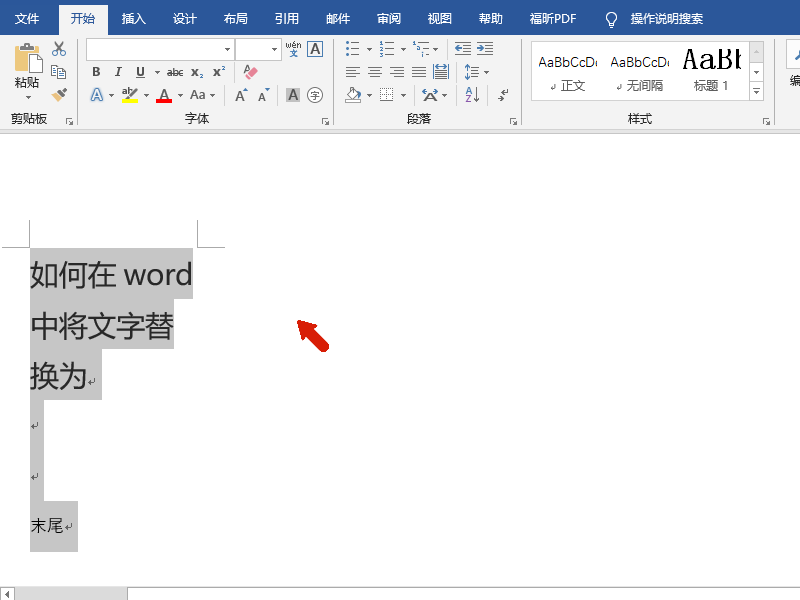Open underline style dropdown arrow
This screenshot has height=600, width=800.
click(157, 72)
